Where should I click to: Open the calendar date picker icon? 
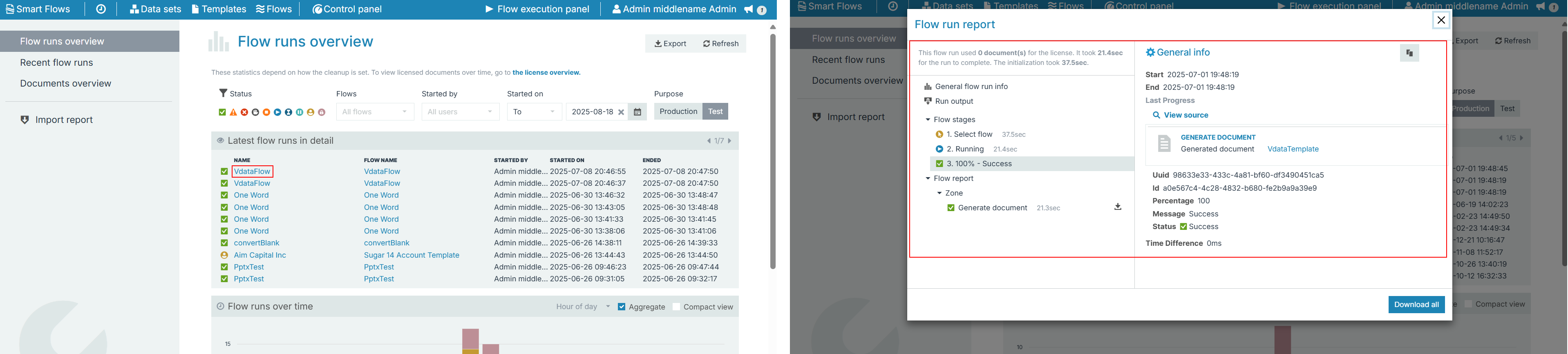[637, 112]
